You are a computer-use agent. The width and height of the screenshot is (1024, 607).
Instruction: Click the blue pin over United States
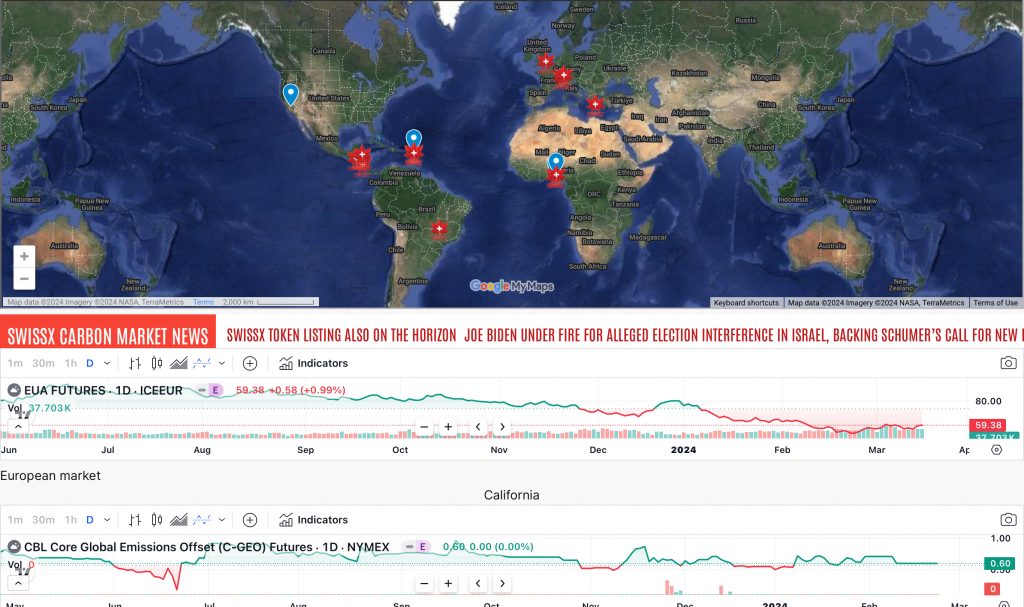pos(290,94)
